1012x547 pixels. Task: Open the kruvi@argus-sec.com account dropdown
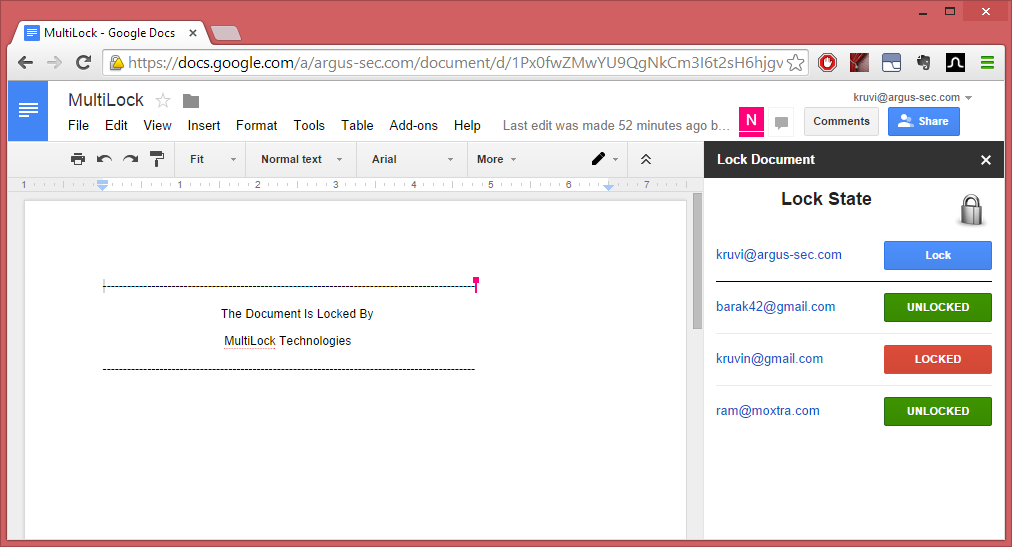point(912,97)
